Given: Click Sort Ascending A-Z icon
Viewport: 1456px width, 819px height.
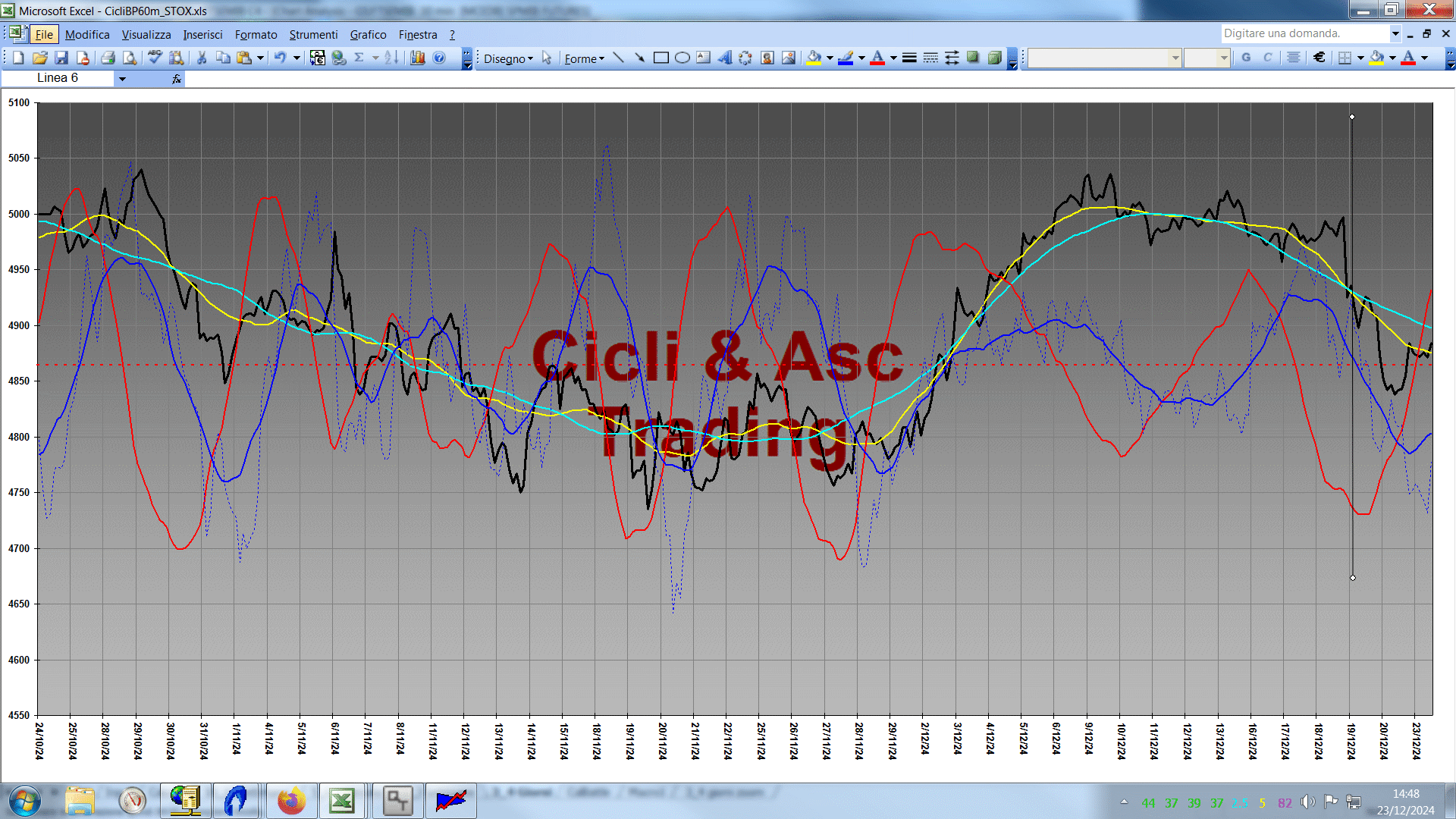Looking at the screenshot, I should point(391,58).
